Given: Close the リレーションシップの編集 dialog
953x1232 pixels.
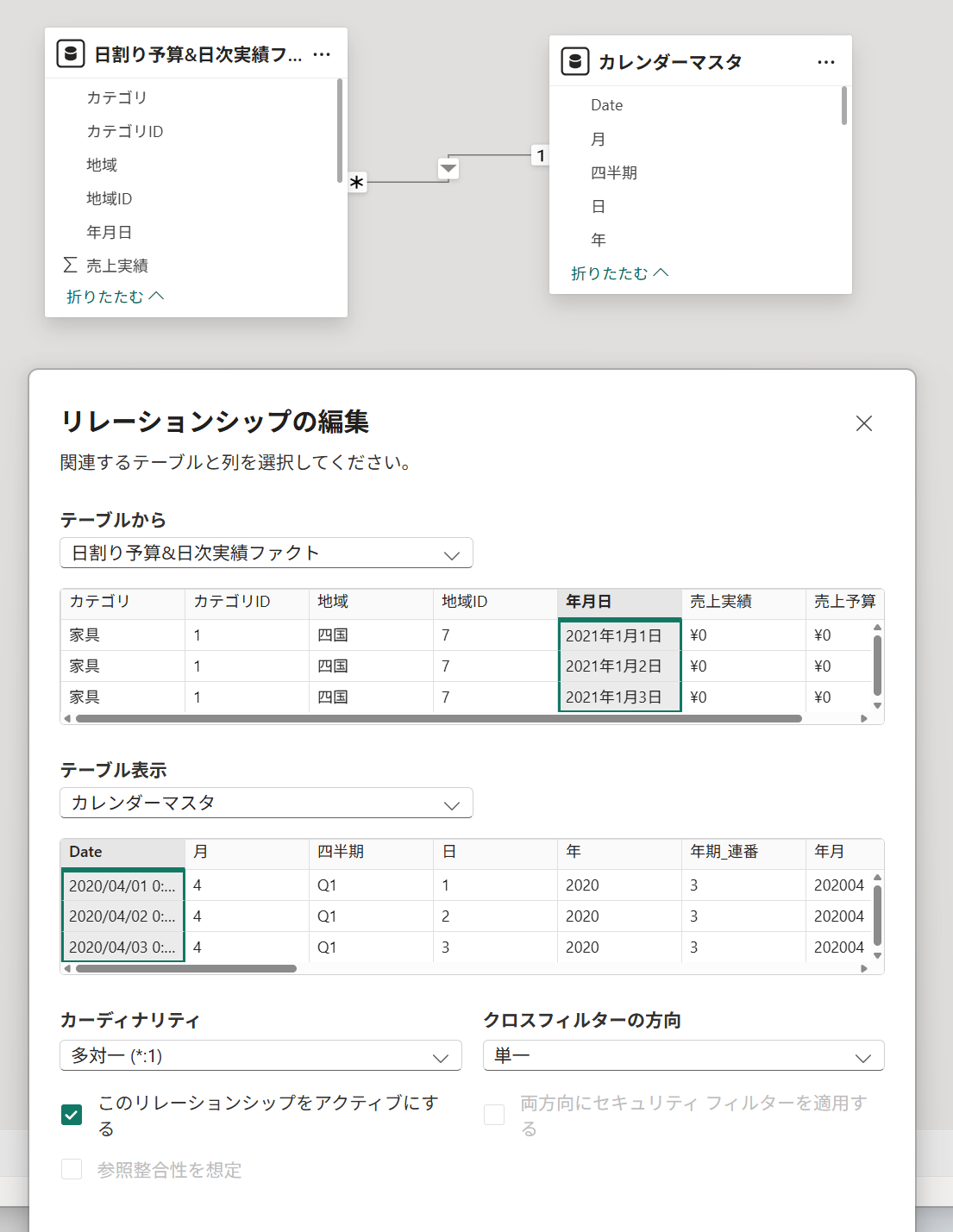Looking at the screenshot, I should [x=863, y=423].
